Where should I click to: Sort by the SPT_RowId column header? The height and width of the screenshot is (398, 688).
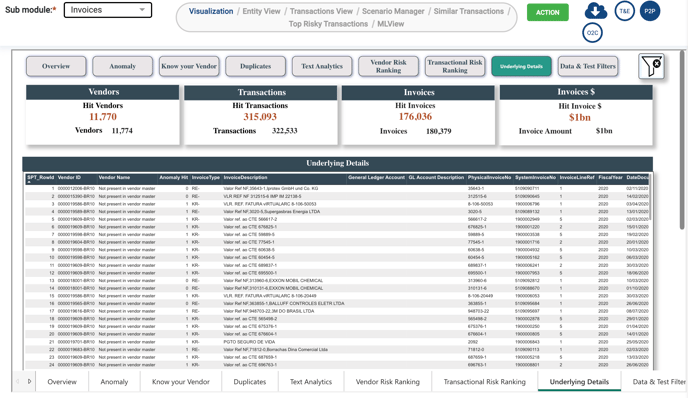(40, 178)
